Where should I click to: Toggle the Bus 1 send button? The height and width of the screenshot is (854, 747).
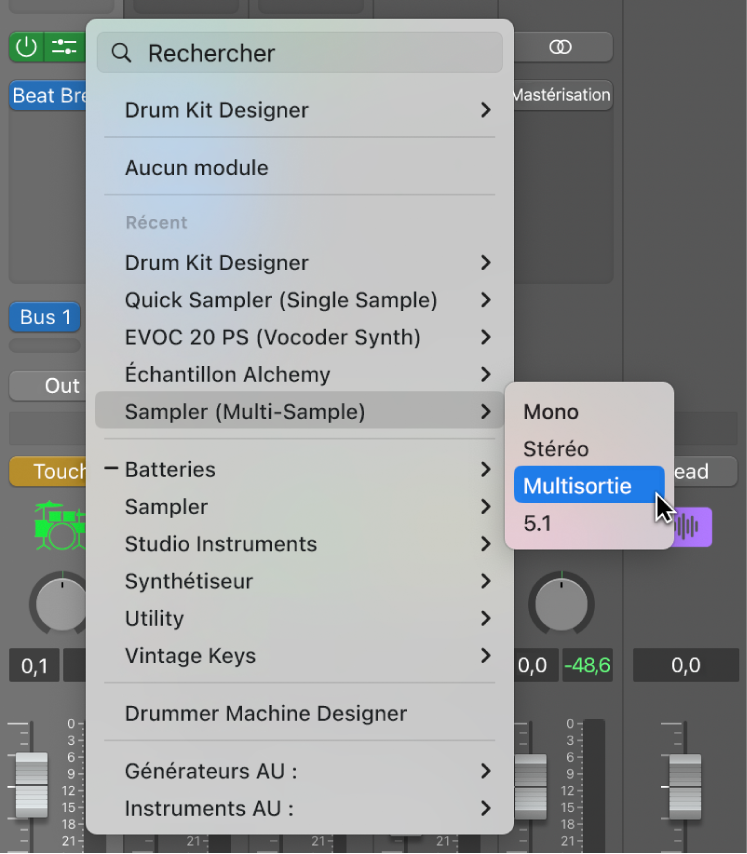click(x=46, y=317)
